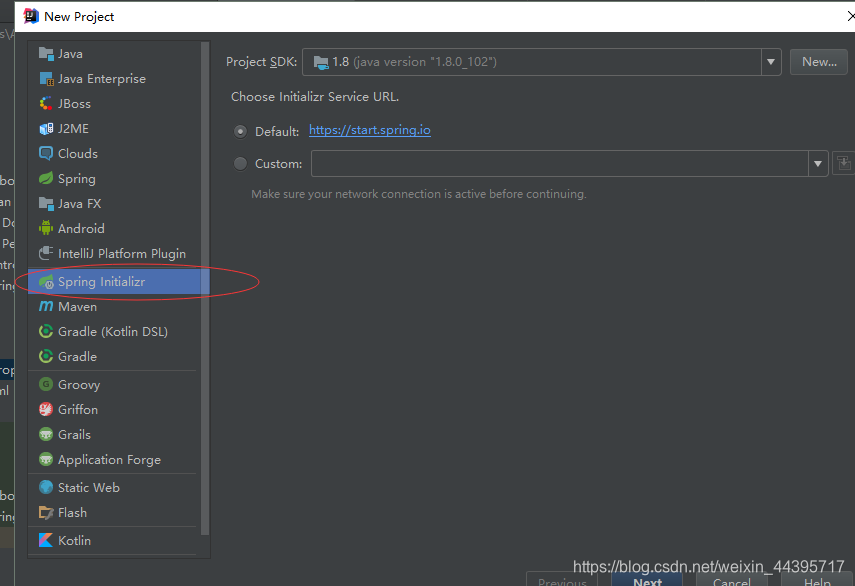Click the Previous button
The width and height of the screenshot is (855, 586).
tap(562, 580)
